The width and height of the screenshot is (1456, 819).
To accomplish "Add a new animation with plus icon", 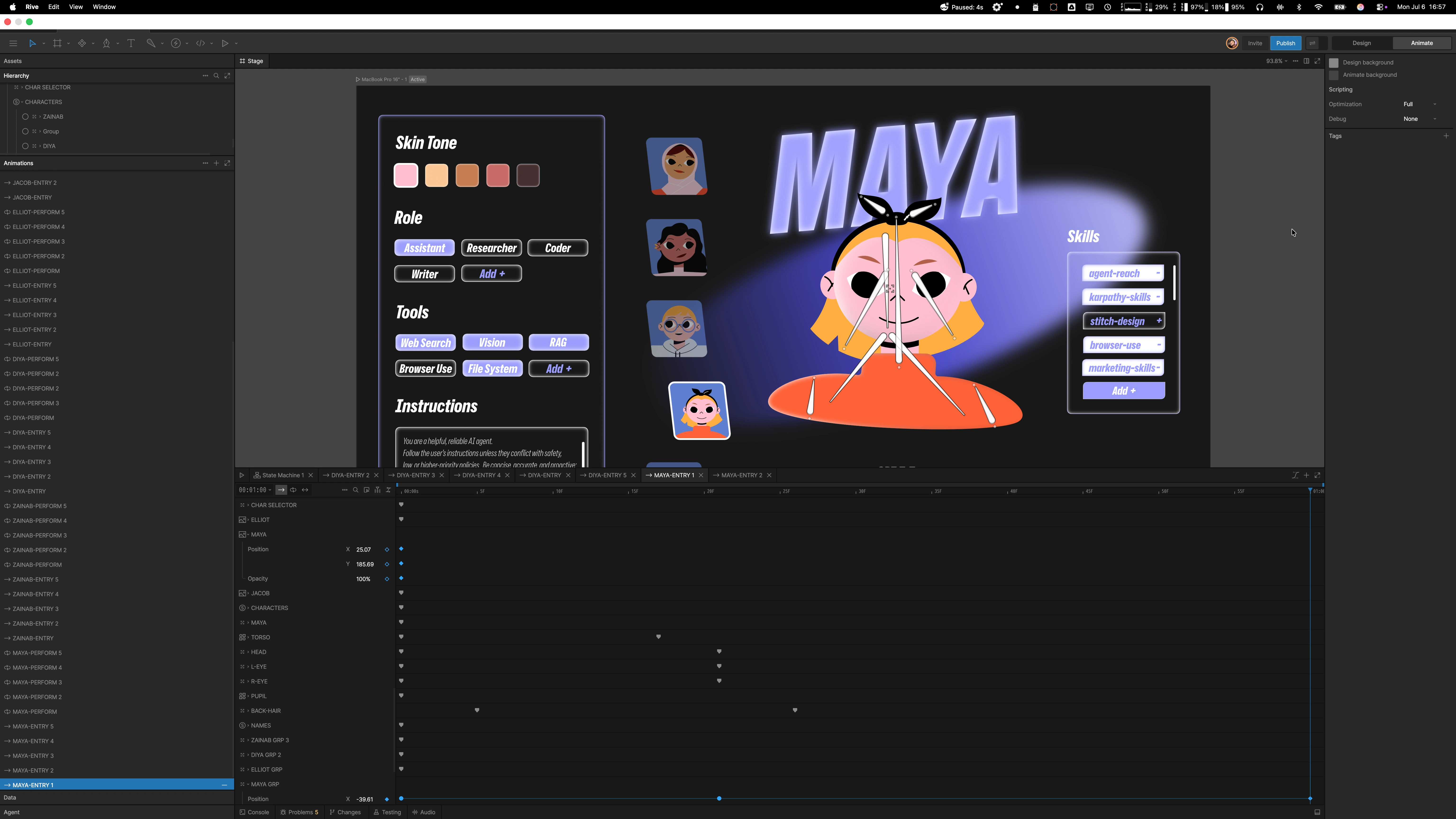I will click(216, 163).
